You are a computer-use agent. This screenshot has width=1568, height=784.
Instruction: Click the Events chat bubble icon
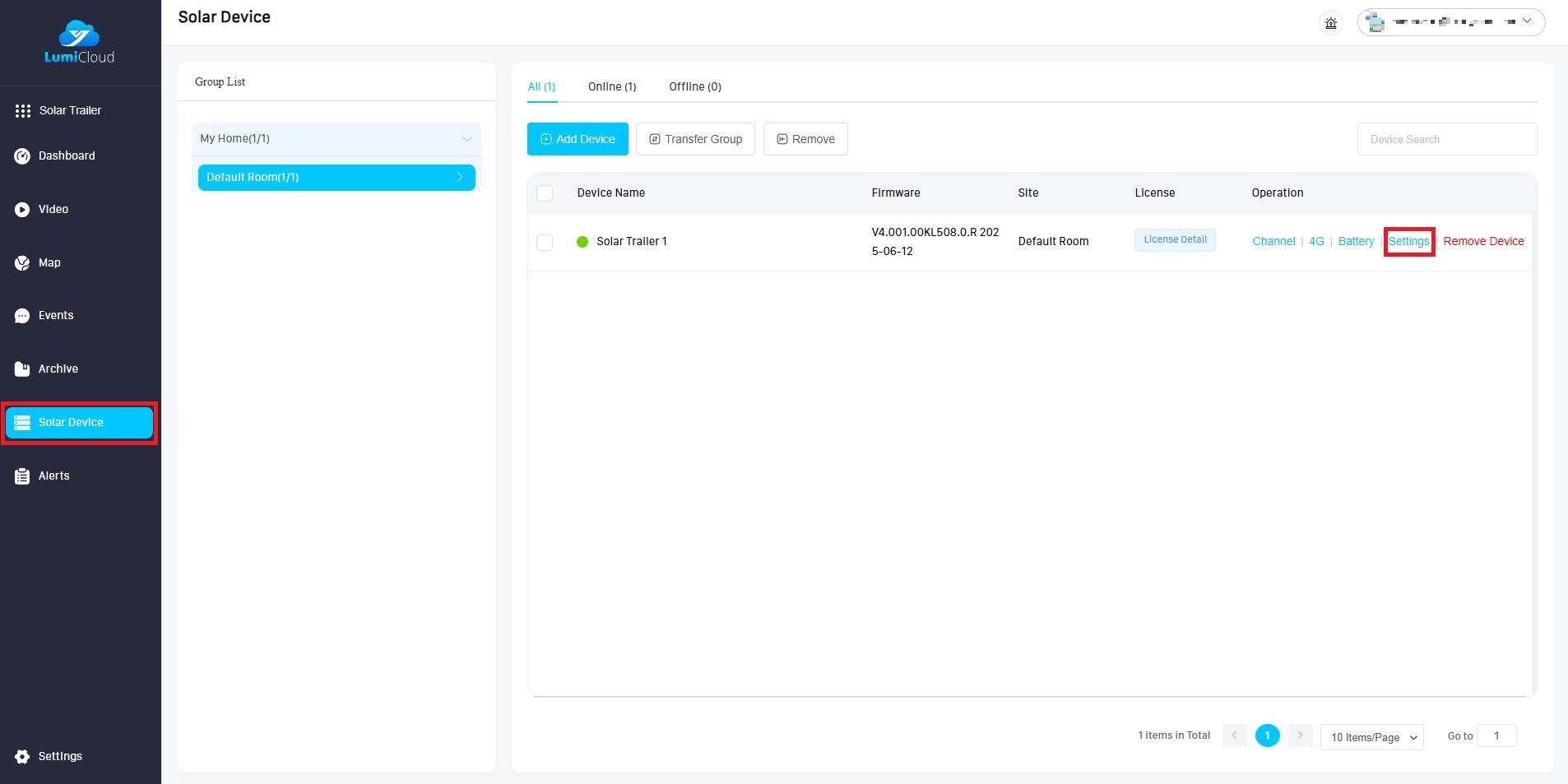pos(22,316)
